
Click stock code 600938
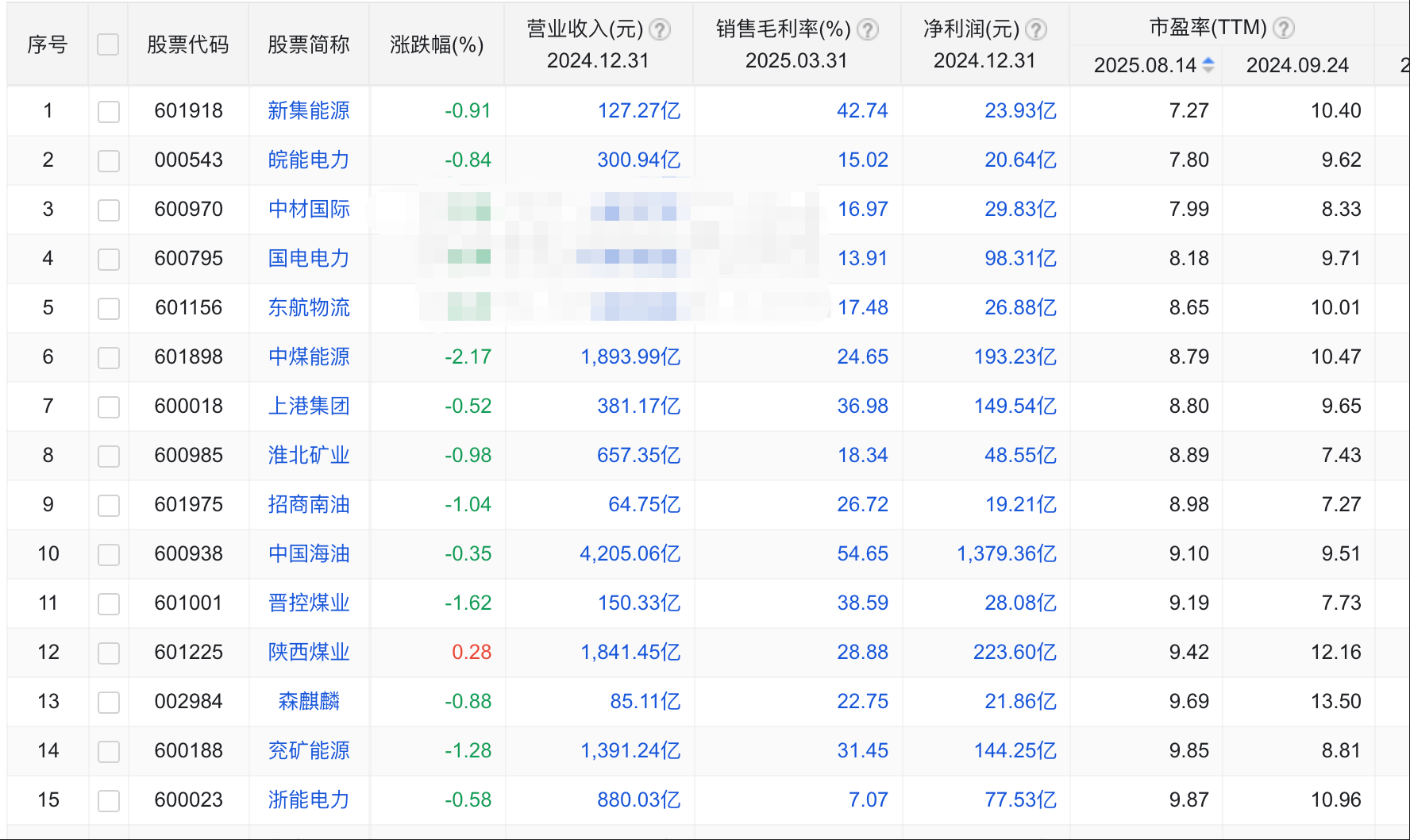[x=189, y=553]
